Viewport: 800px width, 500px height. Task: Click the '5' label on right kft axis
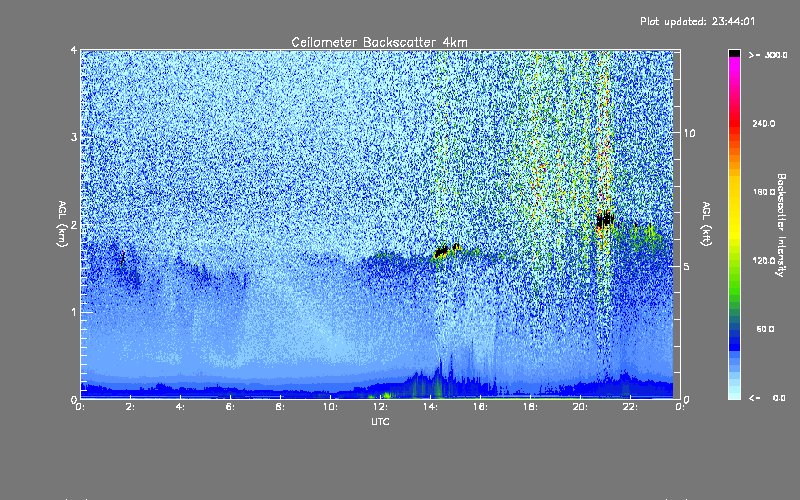point(687,266)
